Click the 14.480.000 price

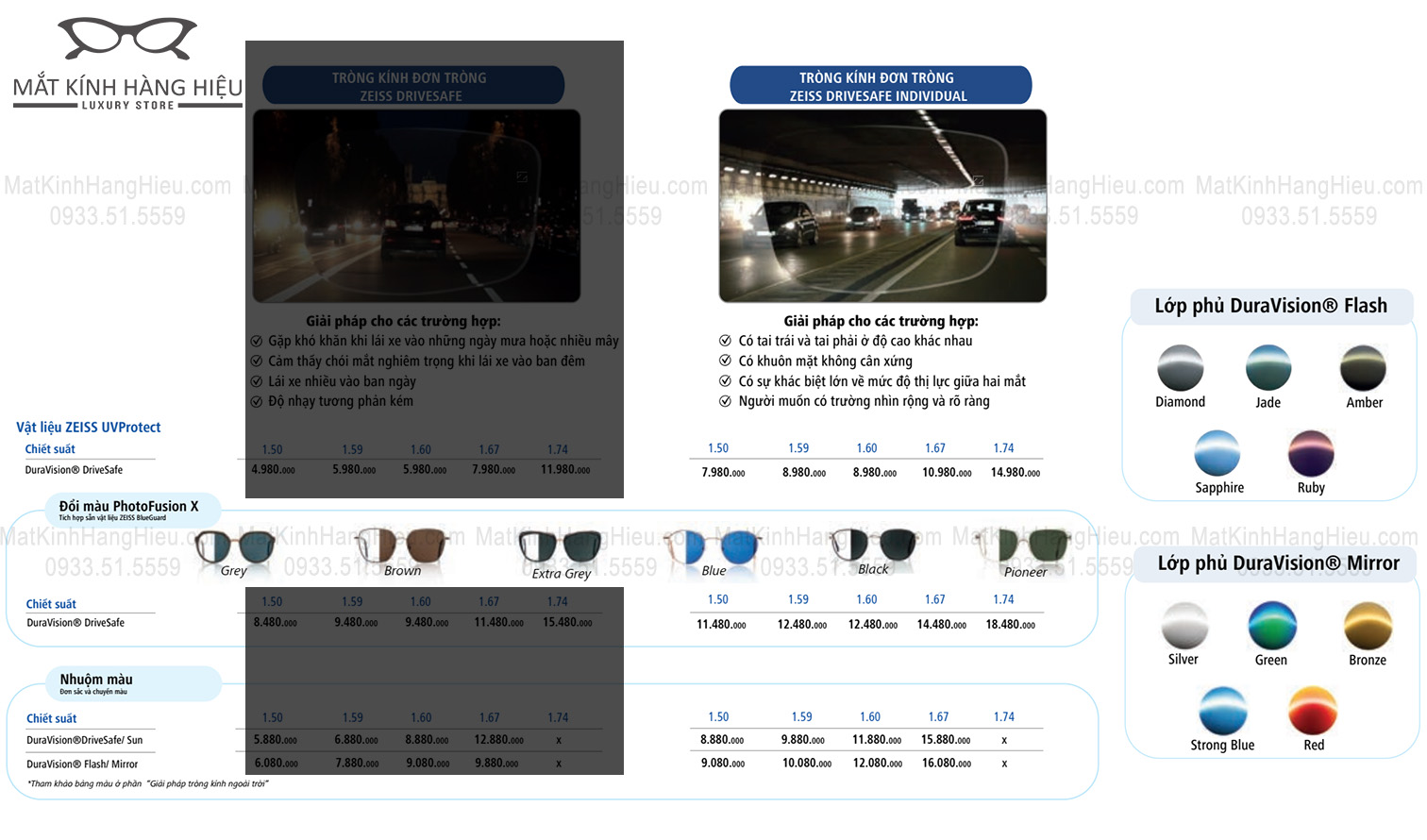click(942, 625)
